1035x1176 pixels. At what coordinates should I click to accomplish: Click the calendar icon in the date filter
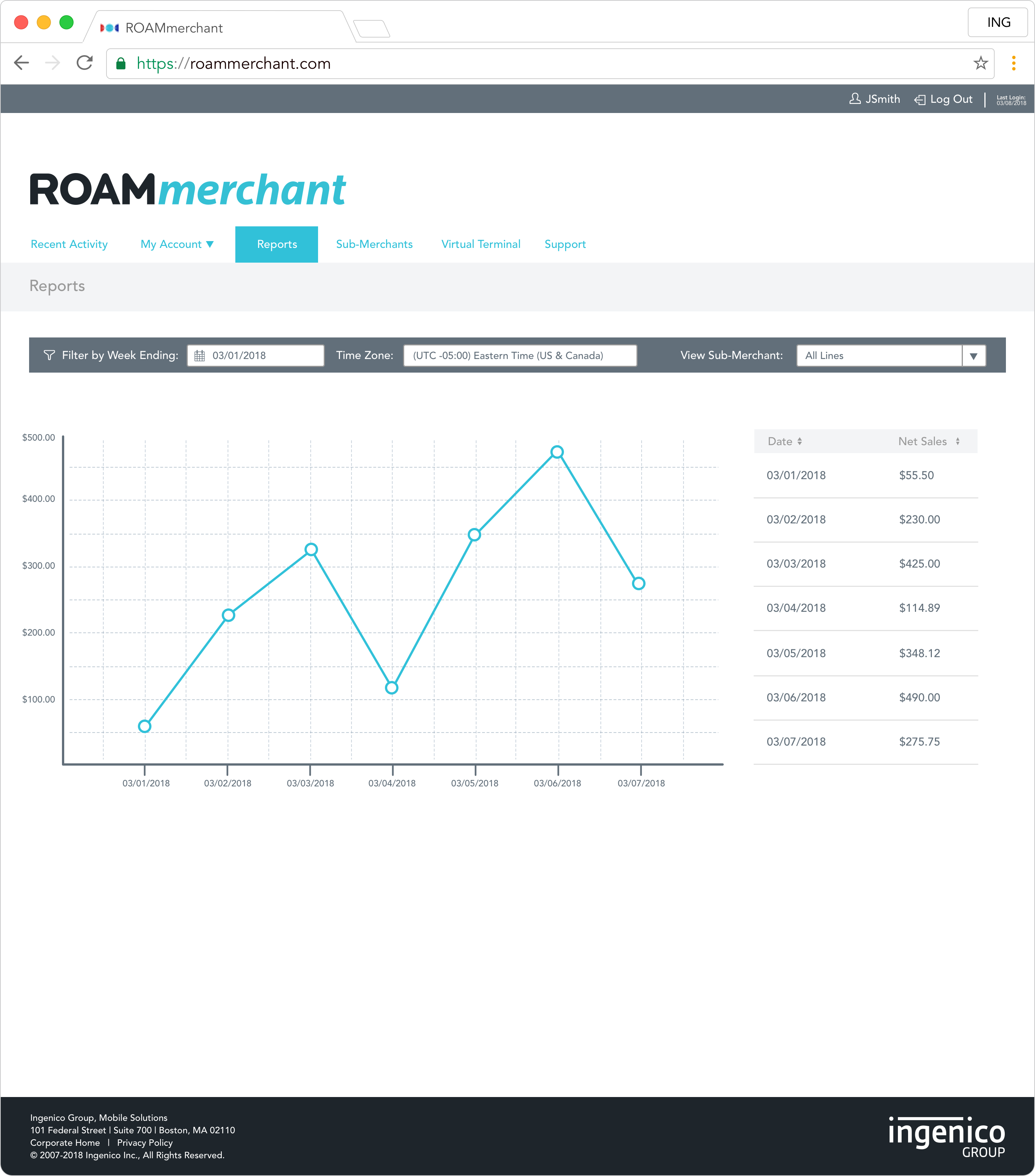pos(199,356)
